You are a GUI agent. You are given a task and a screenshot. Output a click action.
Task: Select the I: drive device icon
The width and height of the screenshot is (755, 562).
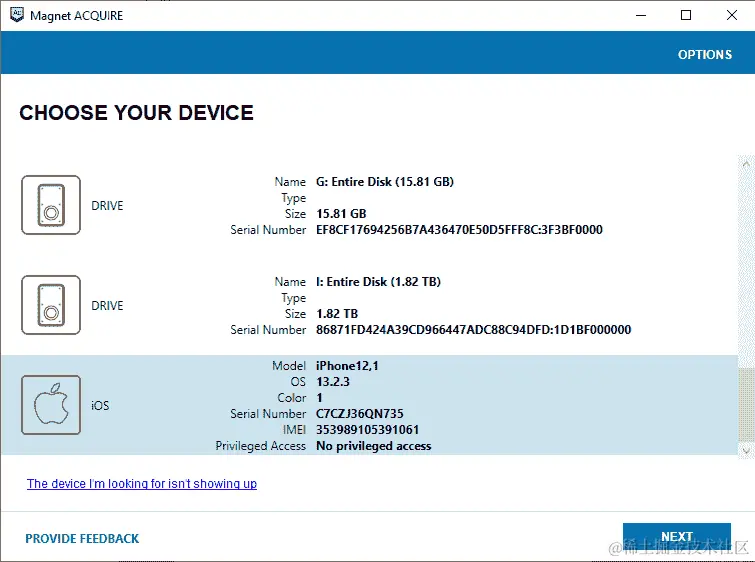point(51,305)
